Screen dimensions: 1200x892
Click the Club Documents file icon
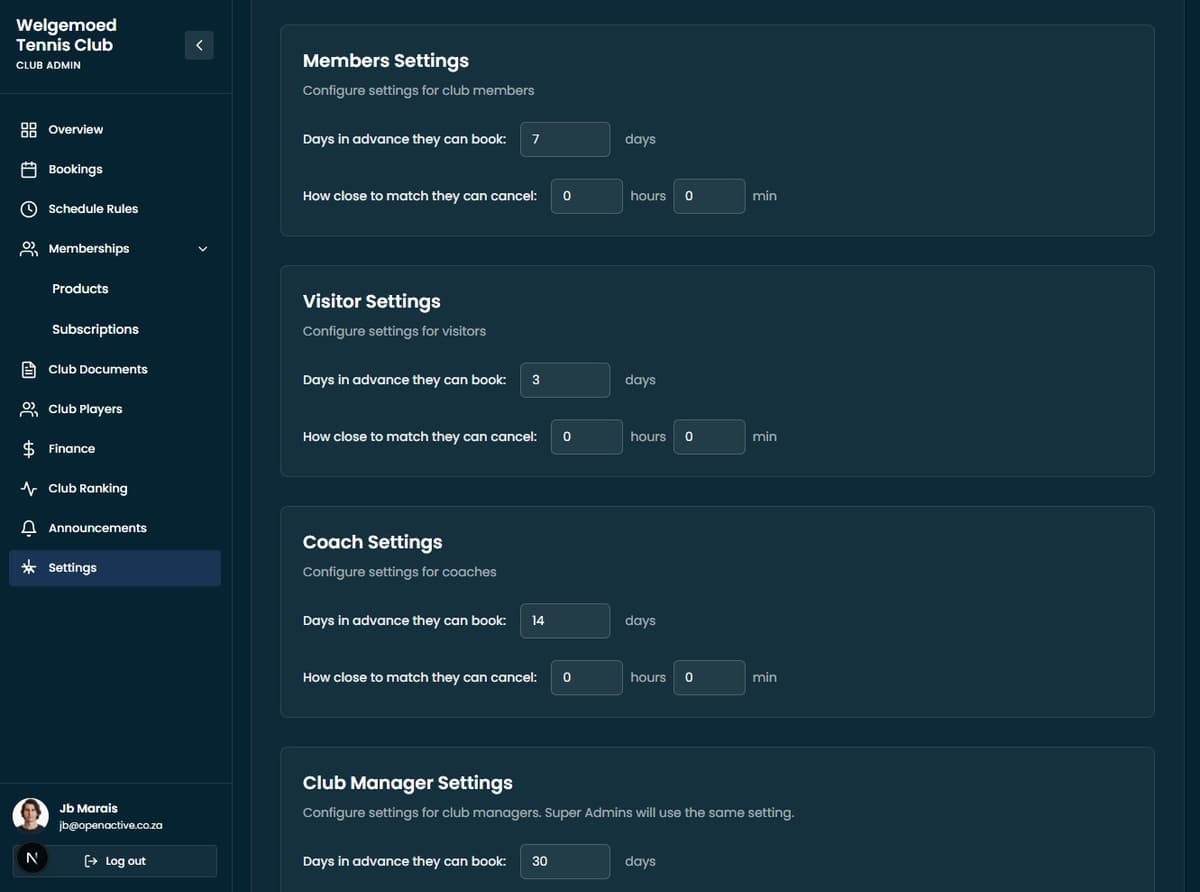click(29, 370)
